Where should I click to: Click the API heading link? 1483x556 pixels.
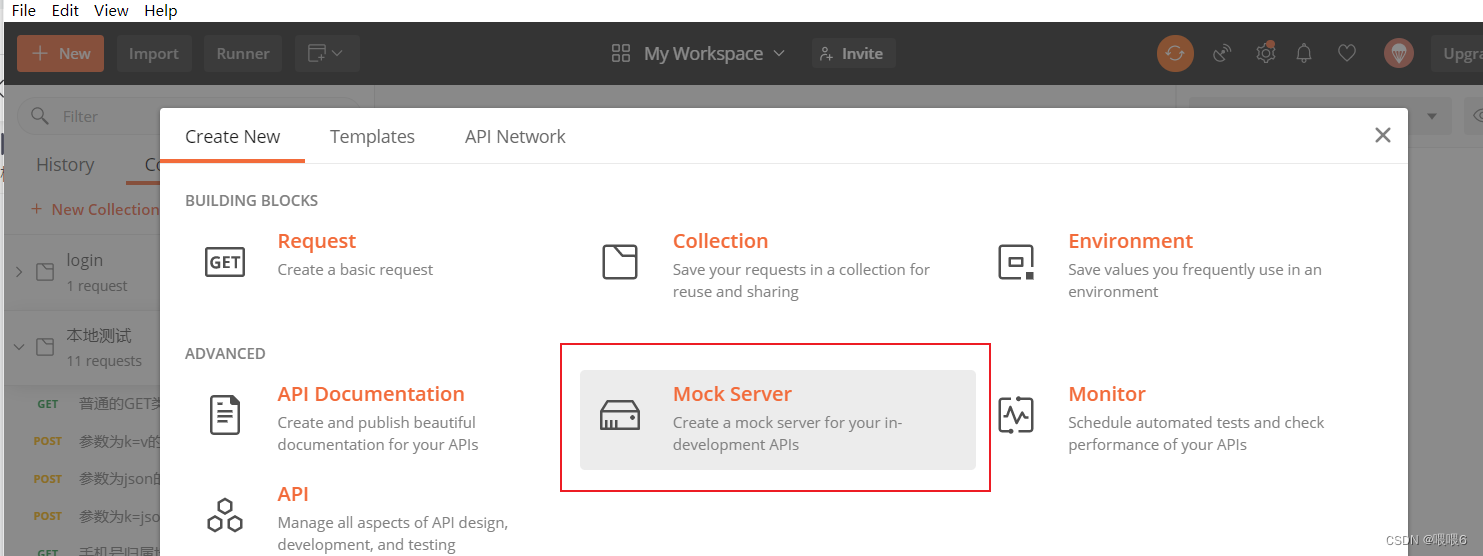coord(293,494)
